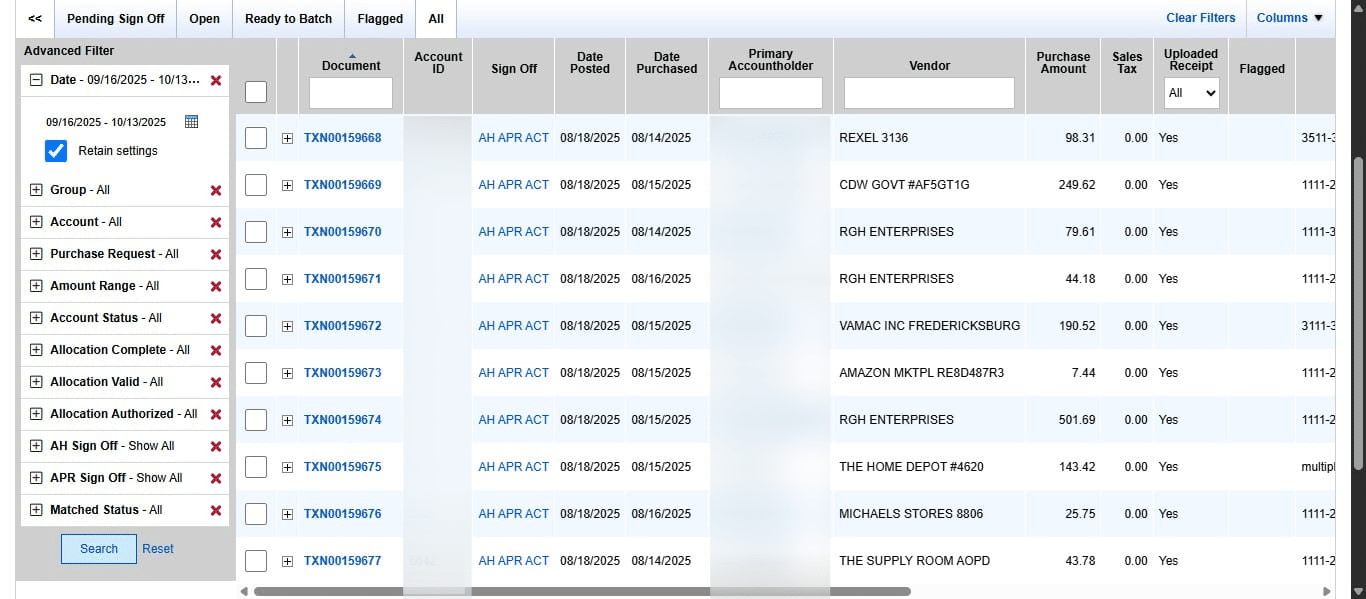Clear the Group filter red X
The height and width of the screenshot is (599, 1366).
point(216,190)
